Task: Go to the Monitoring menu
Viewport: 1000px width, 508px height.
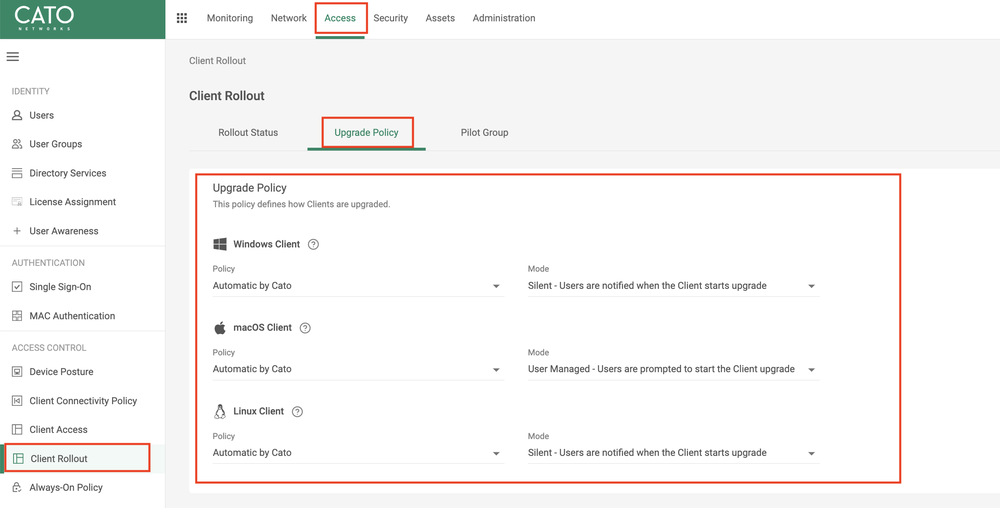Action: pyautogui.click(x=230, y=18)
